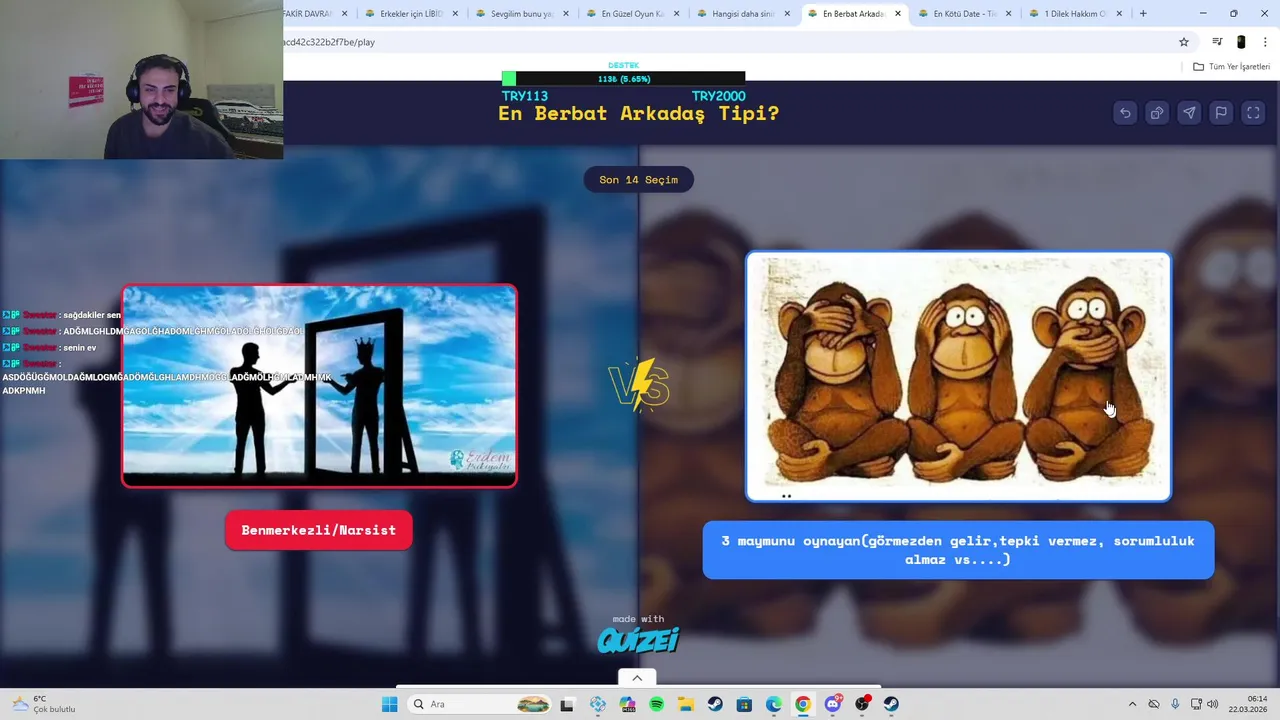1280x720 pixels.
Task: Open File Explorer from the taskbar
Action: [685, 704]
